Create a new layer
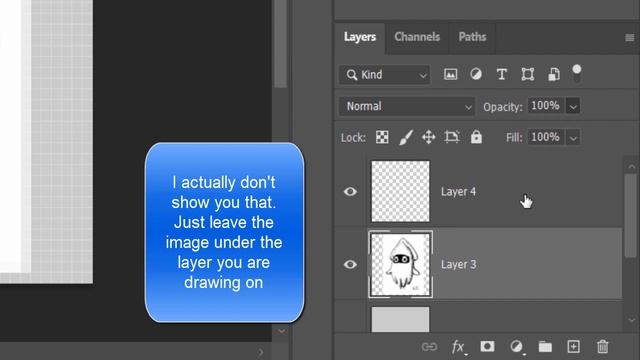 pos(573,347)
